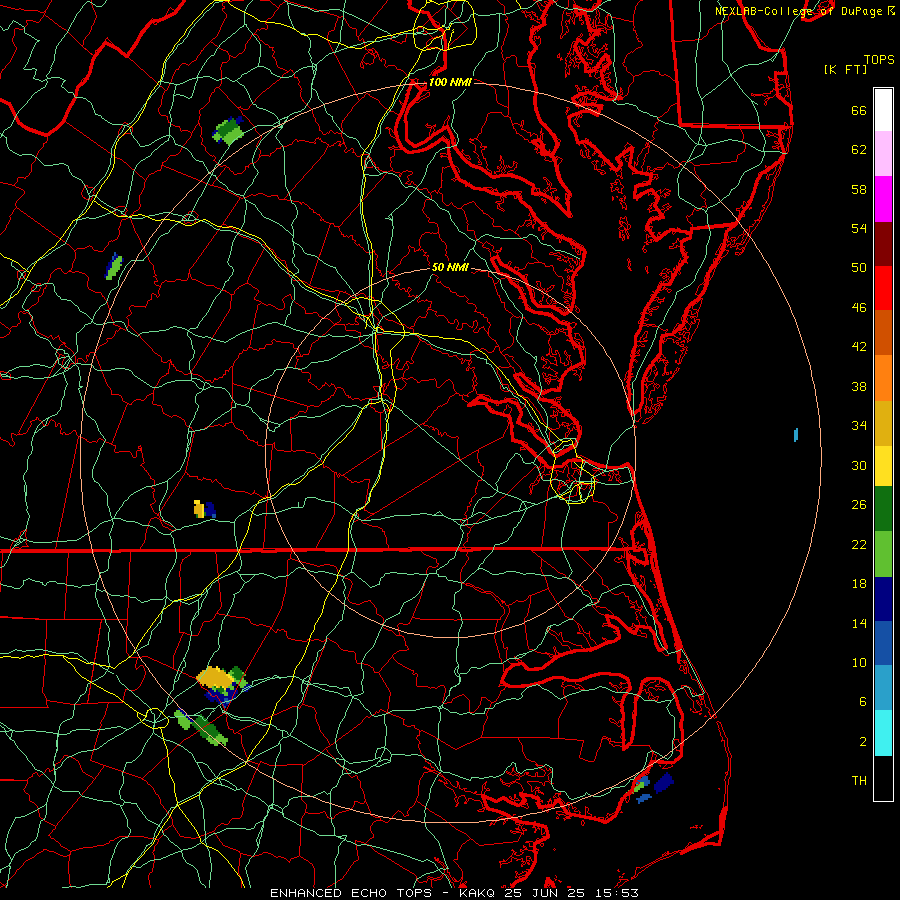Click the legend value '26'
Image resolution: width=900 pixels, height=900 pixels.
click(859, 505)
